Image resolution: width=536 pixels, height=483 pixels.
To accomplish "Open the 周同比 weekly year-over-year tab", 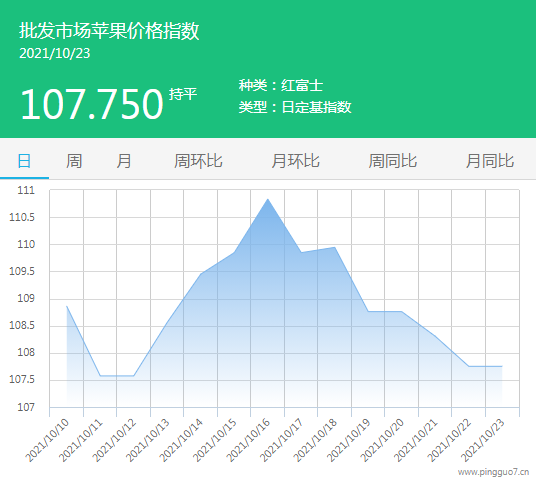I will pyautogui.click(x=392, y=161).
